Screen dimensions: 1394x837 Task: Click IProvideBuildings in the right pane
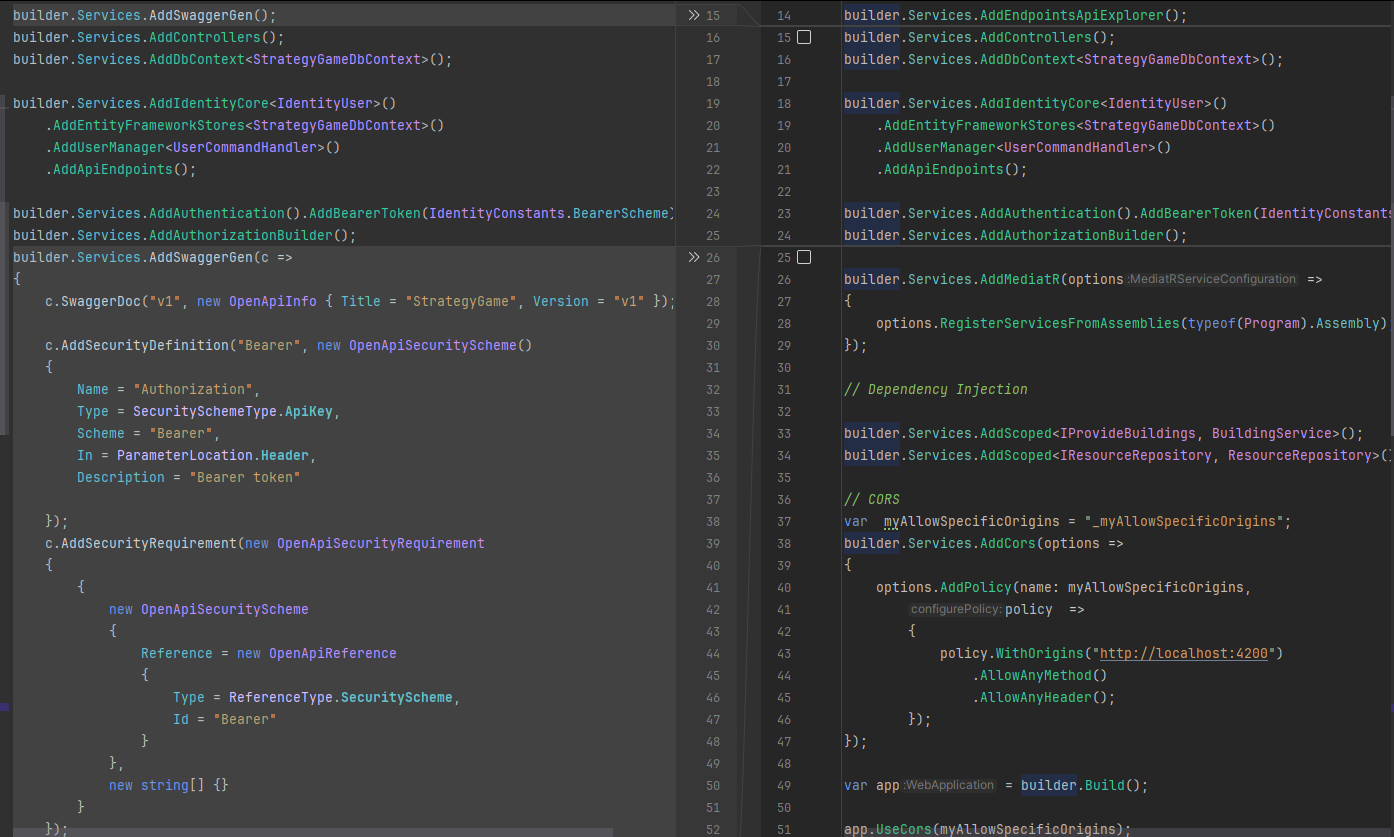[1127, 433]
